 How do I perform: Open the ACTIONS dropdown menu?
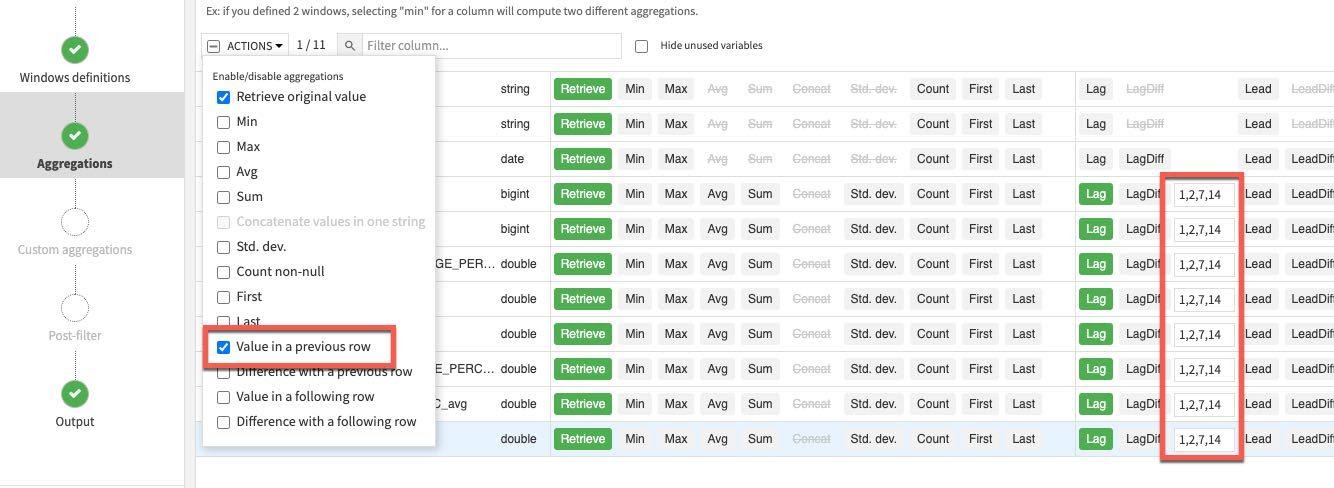point(254,46)
